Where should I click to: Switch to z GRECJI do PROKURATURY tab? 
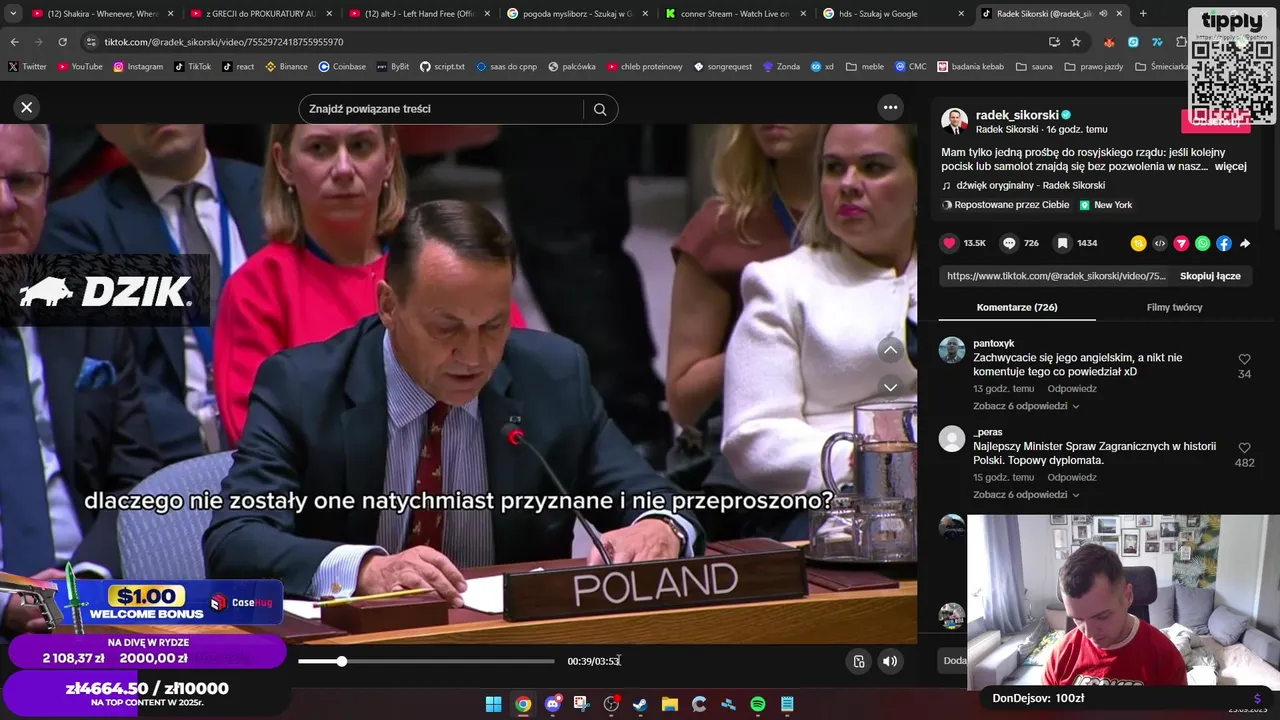point(261,14)
